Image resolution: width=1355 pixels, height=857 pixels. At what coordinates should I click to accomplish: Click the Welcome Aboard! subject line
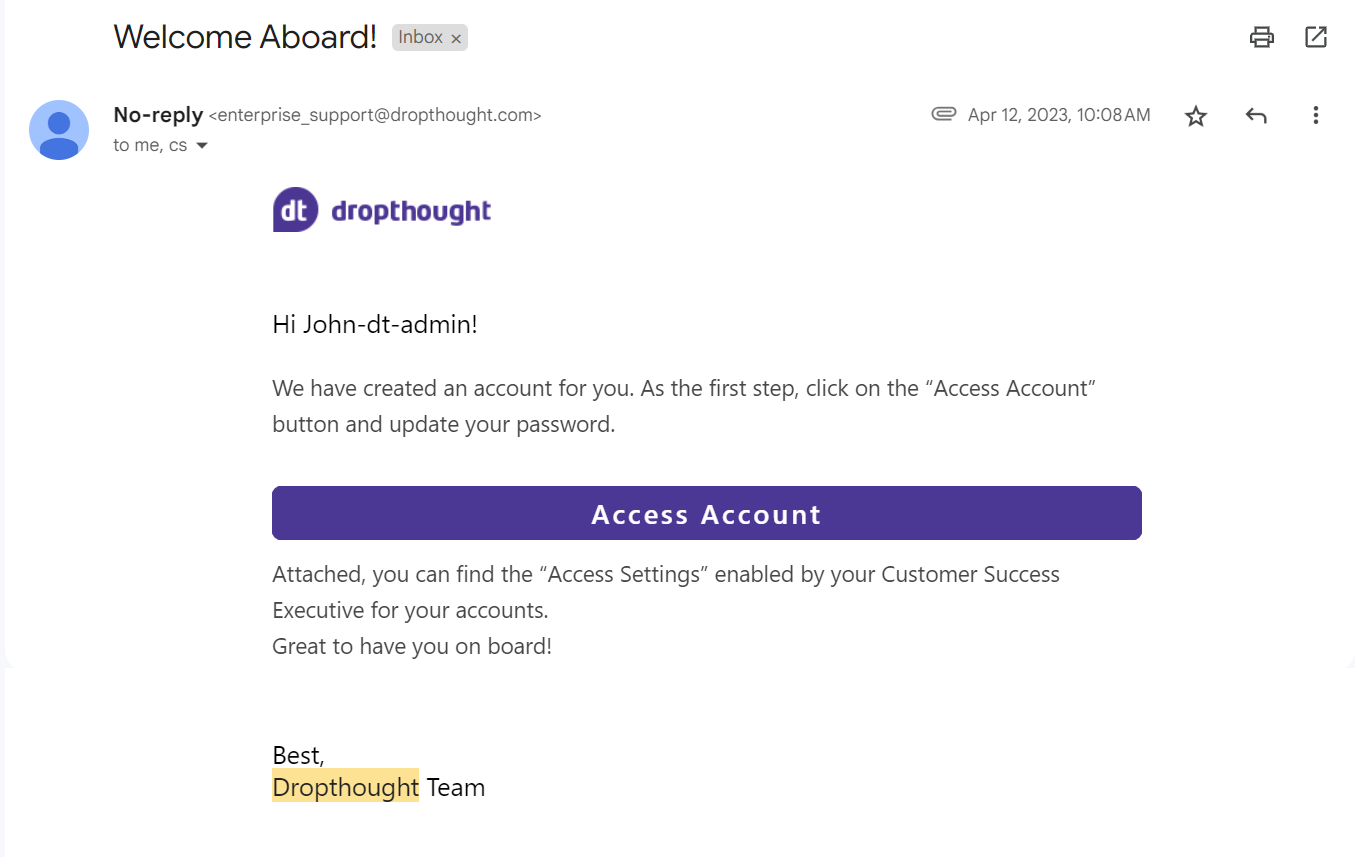point(245,37)
